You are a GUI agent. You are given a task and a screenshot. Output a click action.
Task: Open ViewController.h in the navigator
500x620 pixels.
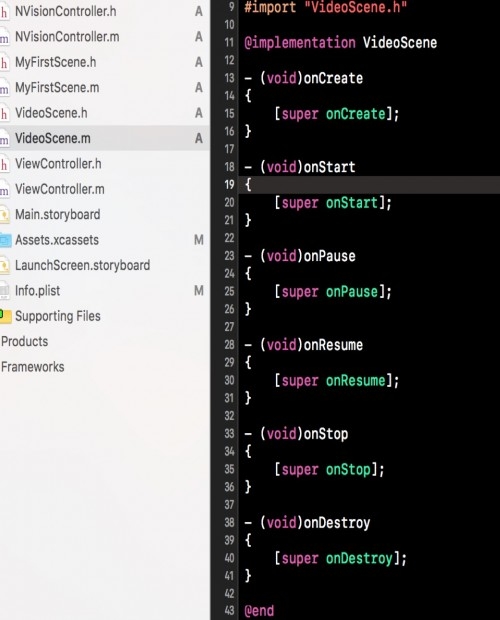coord(58,164)
